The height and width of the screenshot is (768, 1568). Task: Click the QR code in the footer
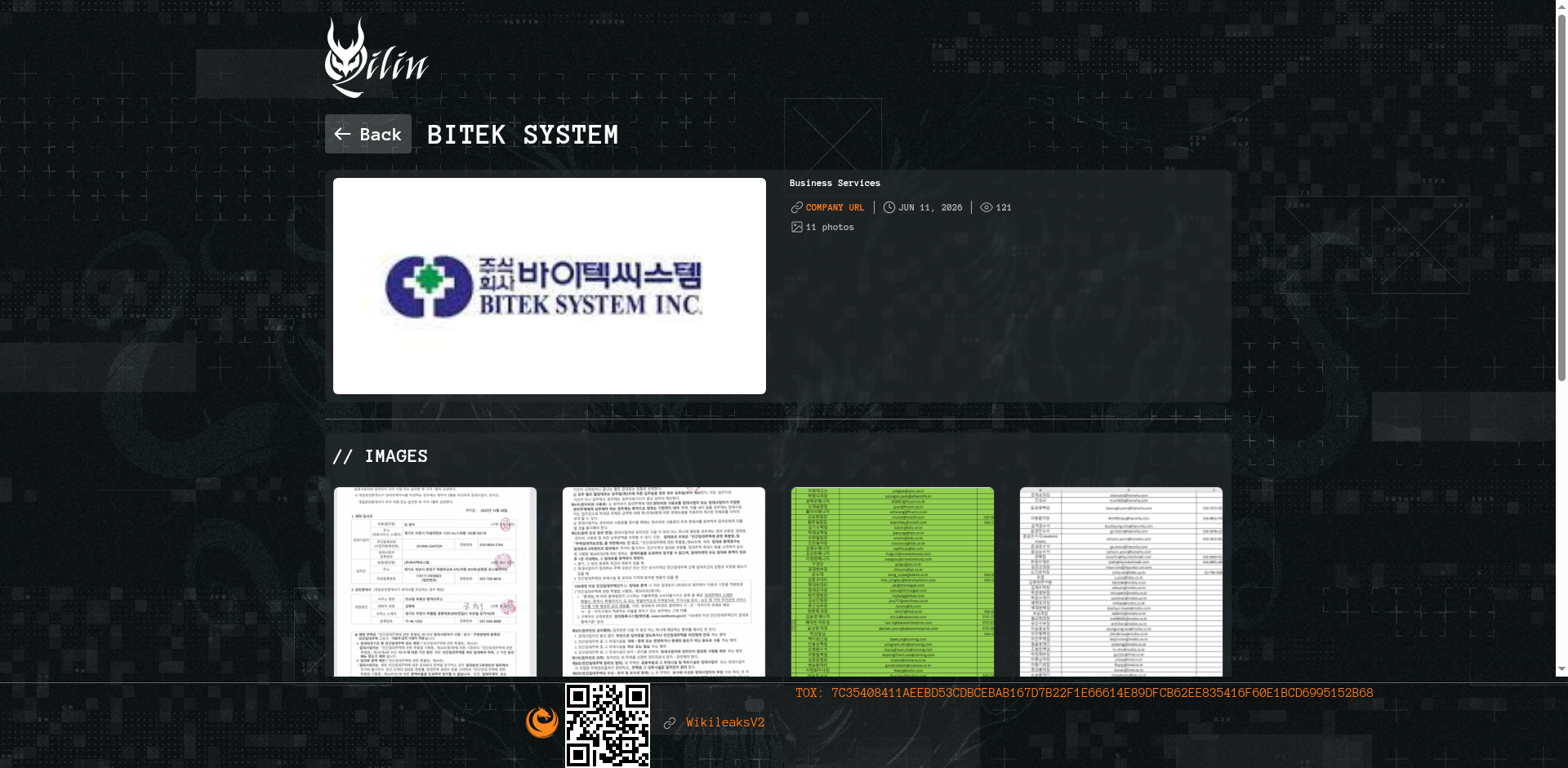(608, 726)
